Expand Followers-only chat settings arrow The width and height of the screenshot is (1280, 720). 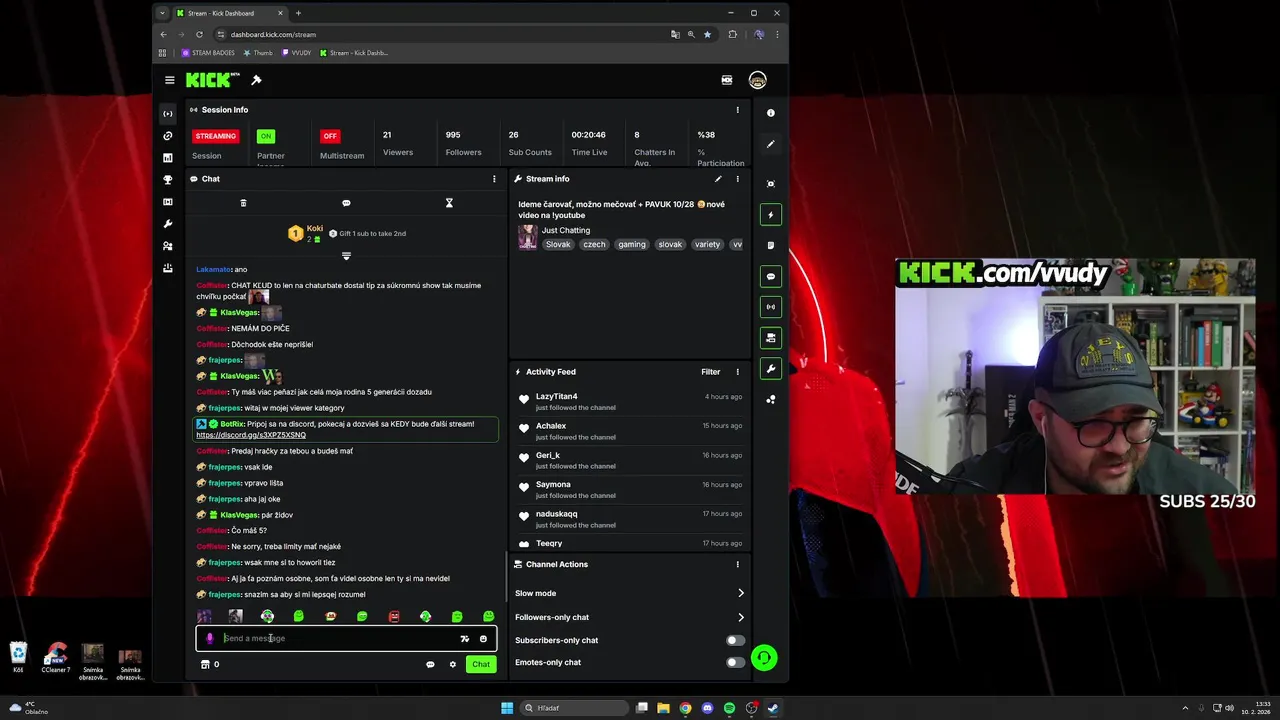pos(741,617)
